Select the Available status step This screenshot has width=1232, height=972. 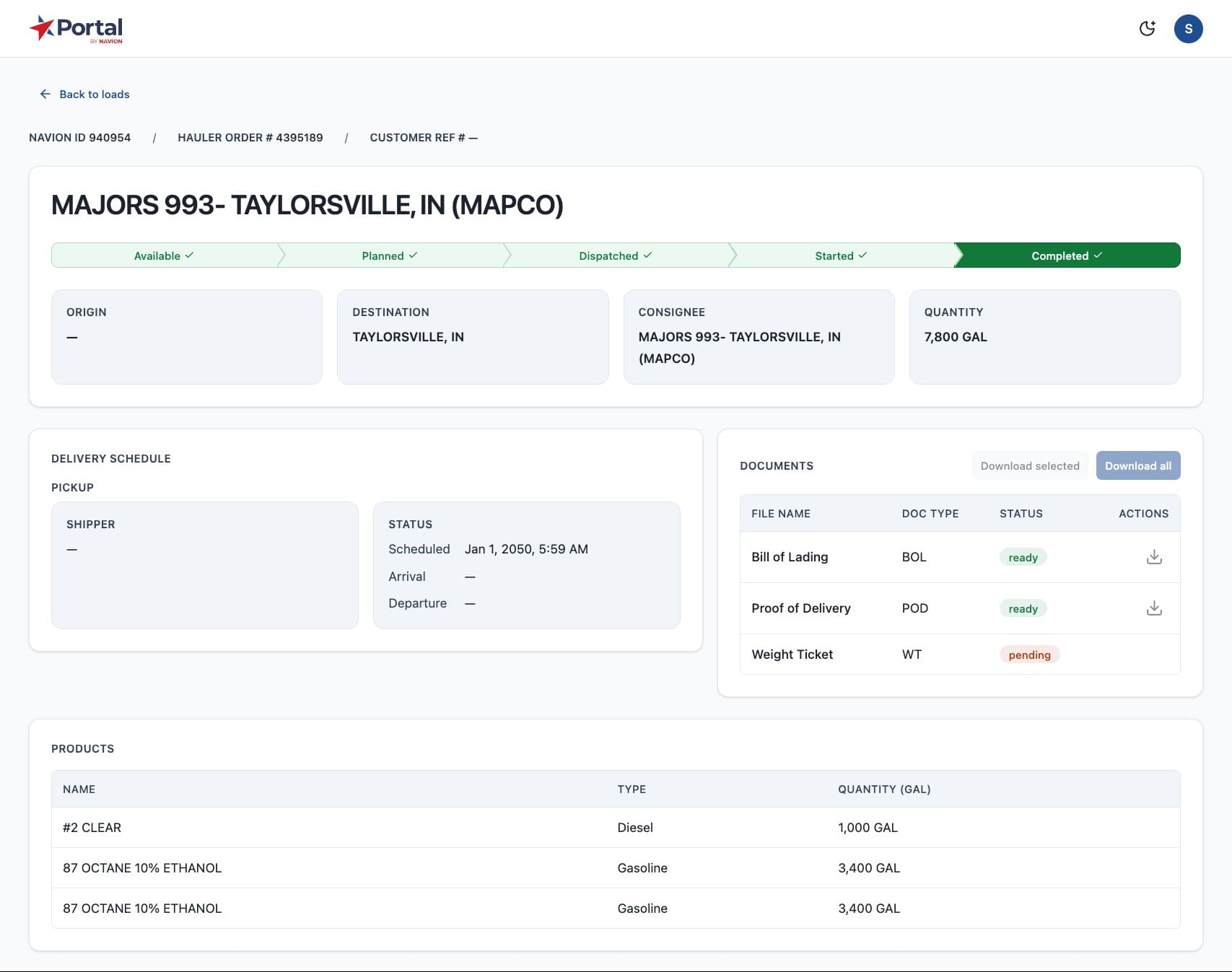[x=165, y=255]
